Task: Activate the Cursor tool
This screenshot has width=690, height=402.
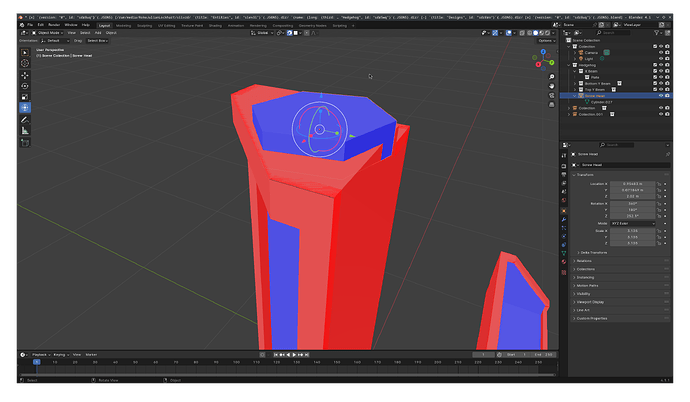Action: [25, 63]
